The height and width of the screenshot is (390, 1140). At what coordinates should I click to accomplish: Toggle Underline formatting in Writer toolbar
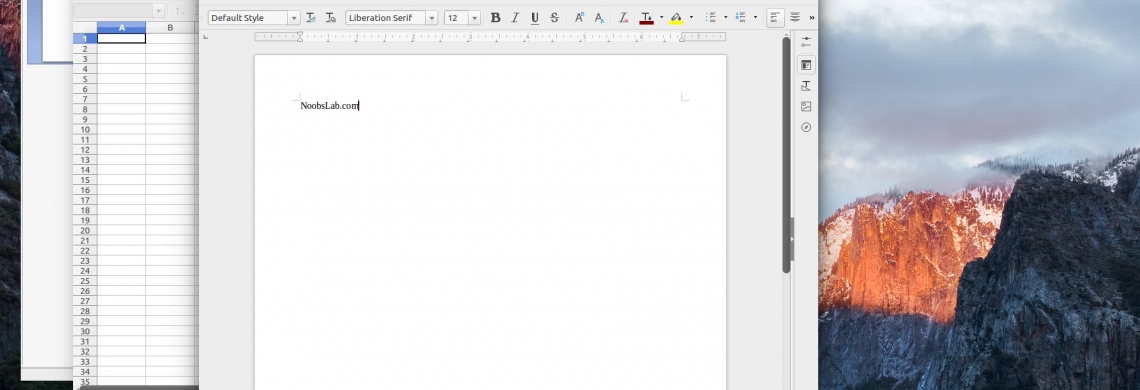coord(534,17)
